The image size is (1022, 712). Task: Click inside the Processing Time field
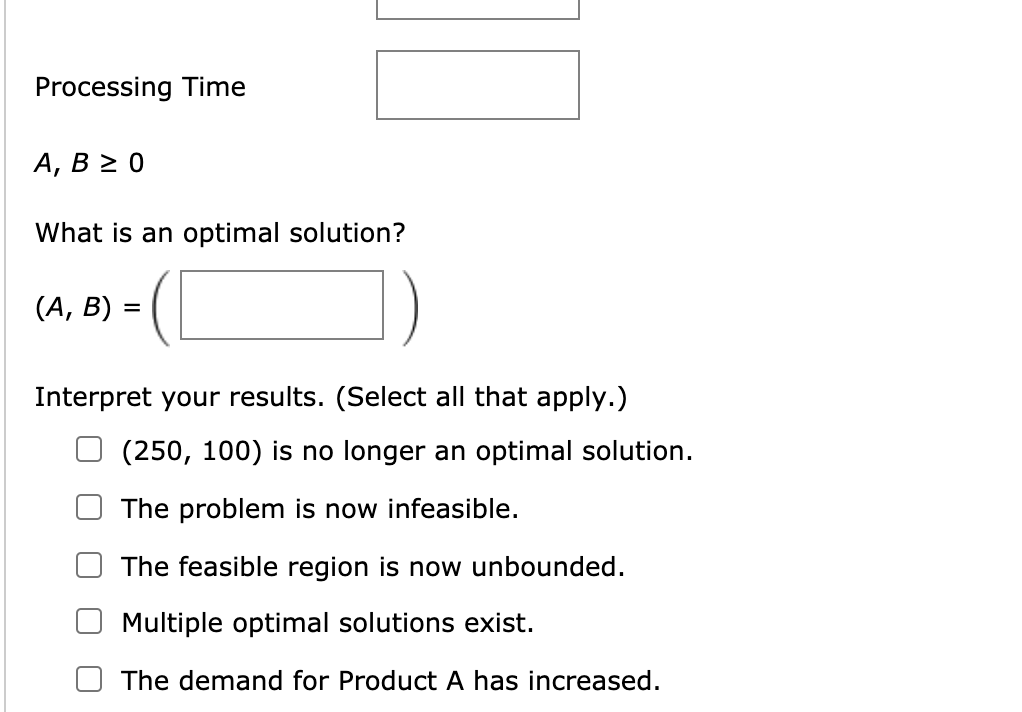[477, 84]
